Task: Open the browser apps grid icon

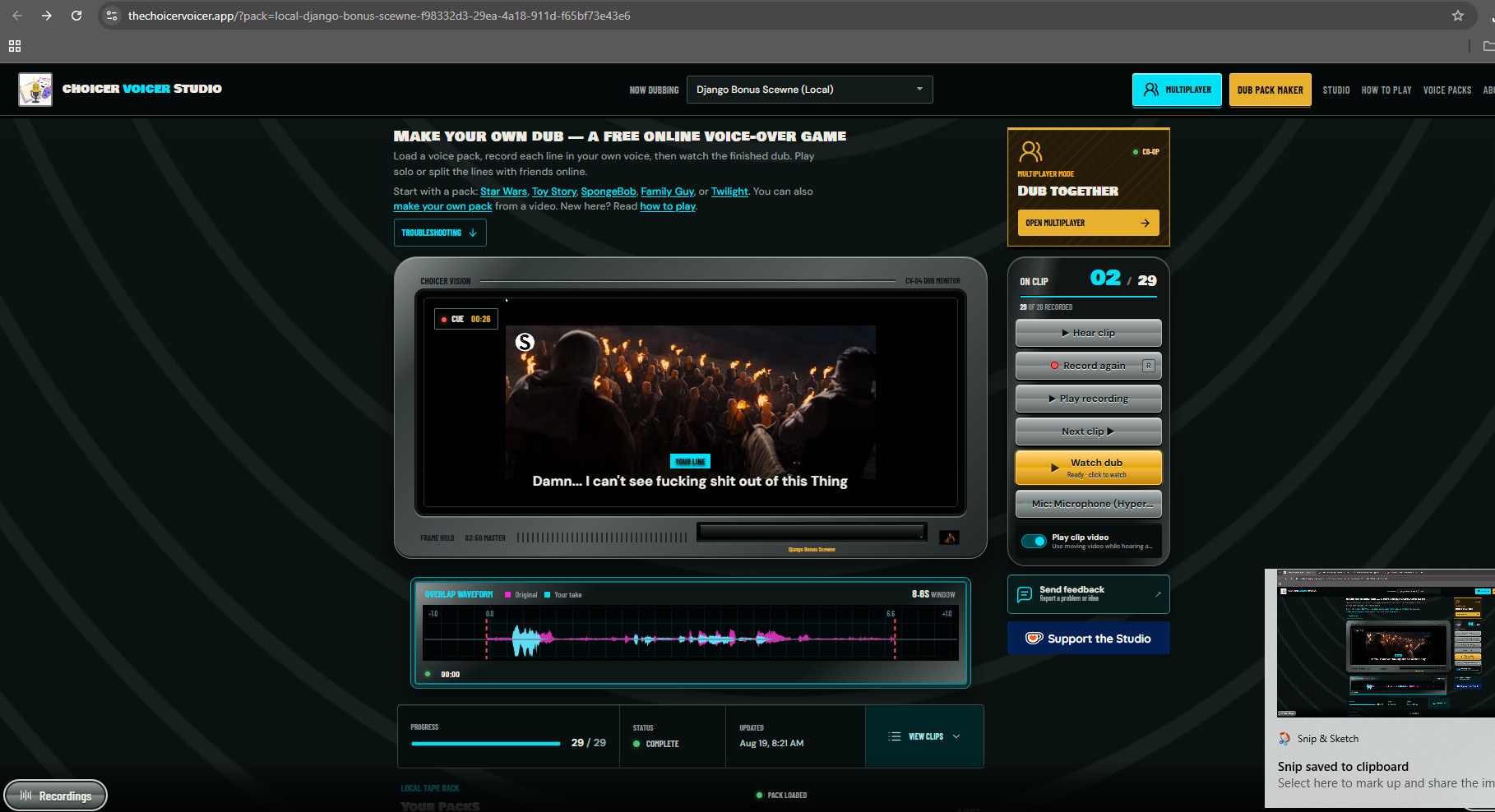Action: click(15, 46)
